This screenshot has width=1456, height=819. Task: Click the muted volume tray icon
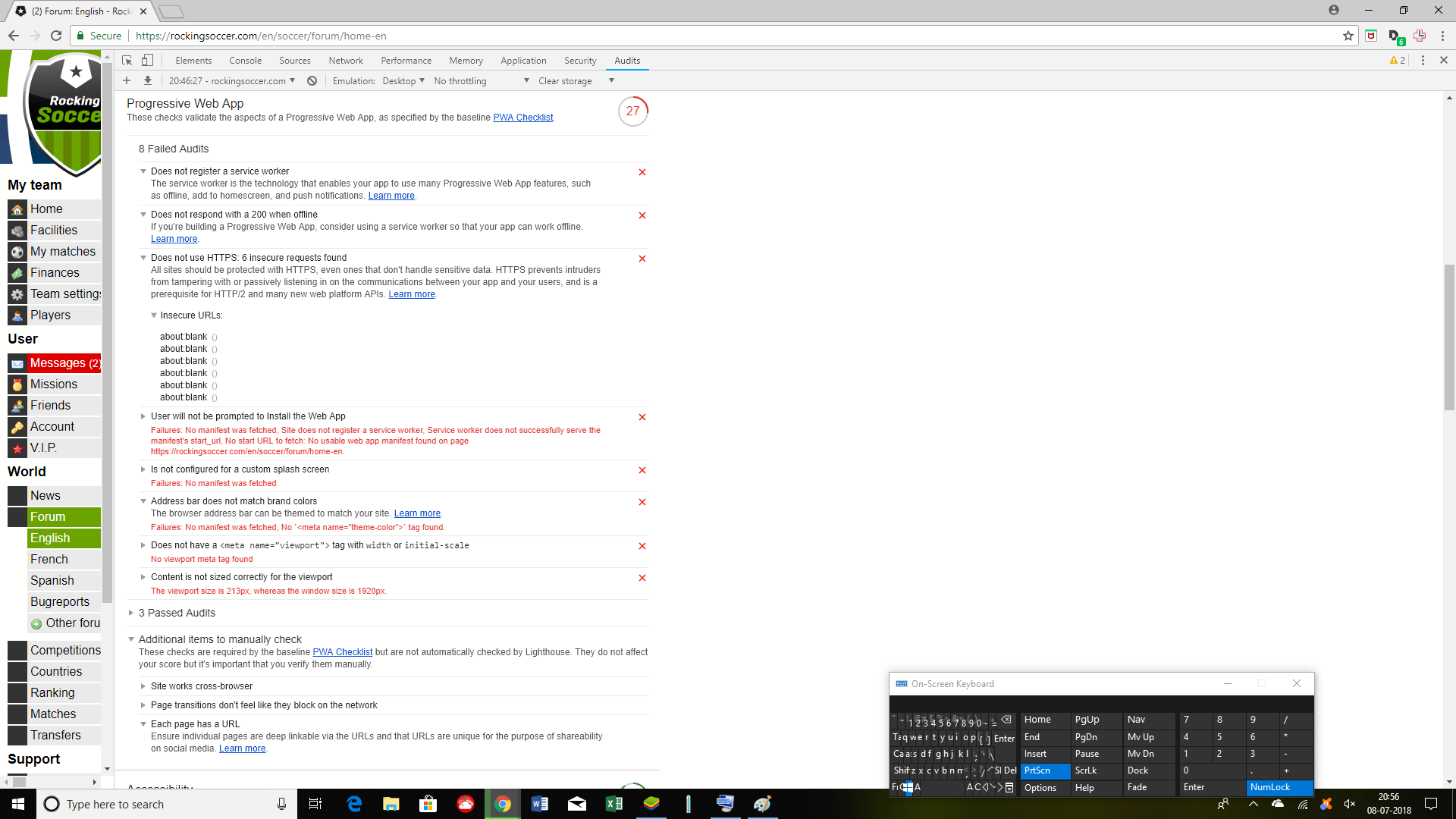[x=1350, y=804]
